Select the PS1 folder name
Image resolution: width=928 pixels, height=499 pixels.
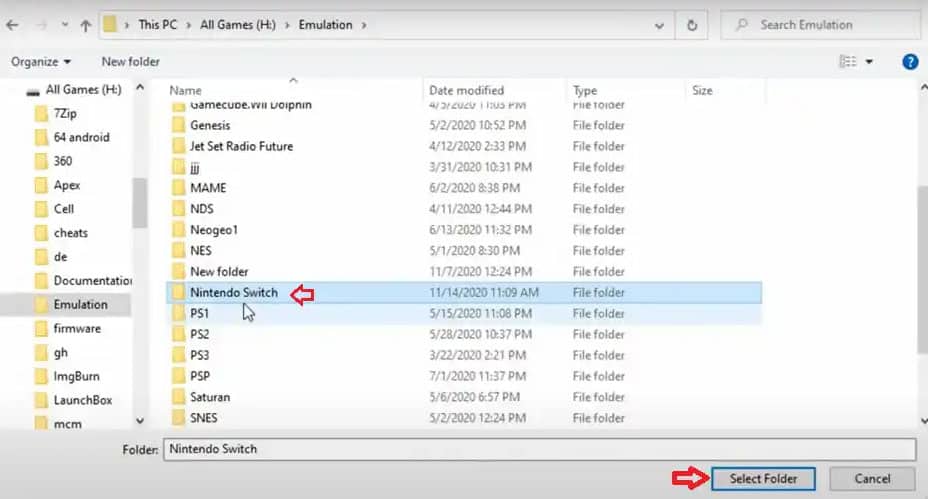(199, 314)
